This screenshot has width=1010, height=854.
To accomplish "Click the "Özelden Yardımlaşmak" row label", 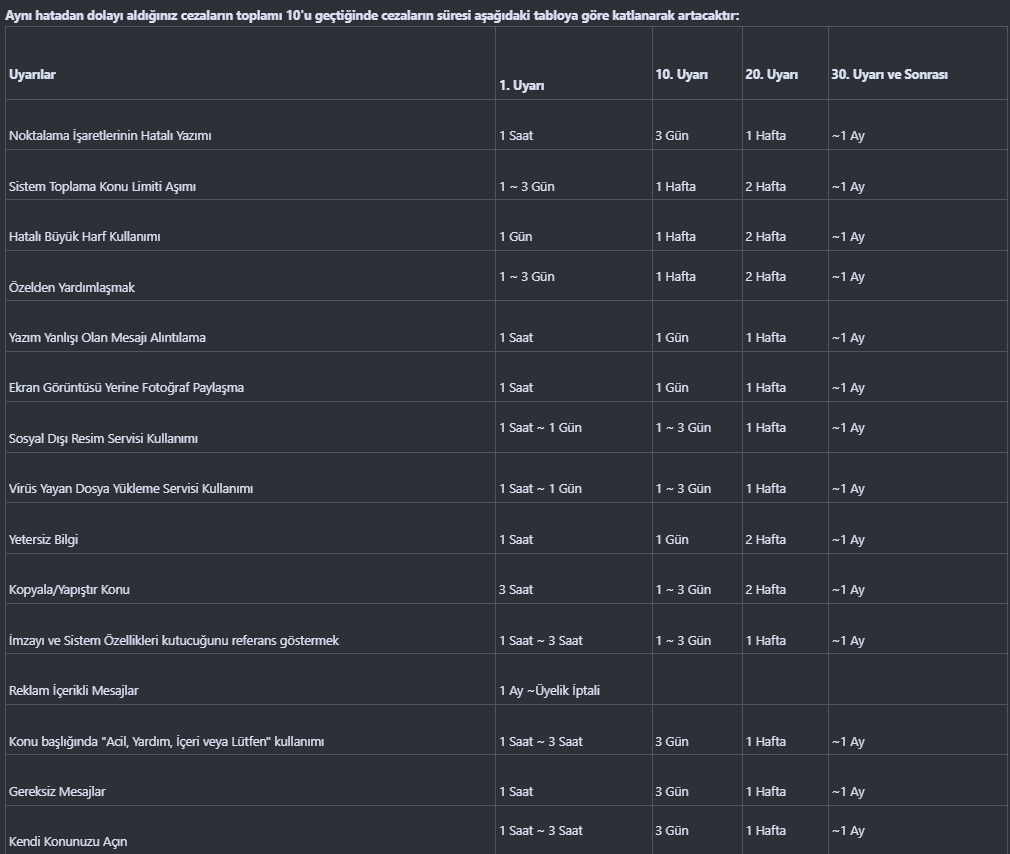I will [x=71, y=288].
